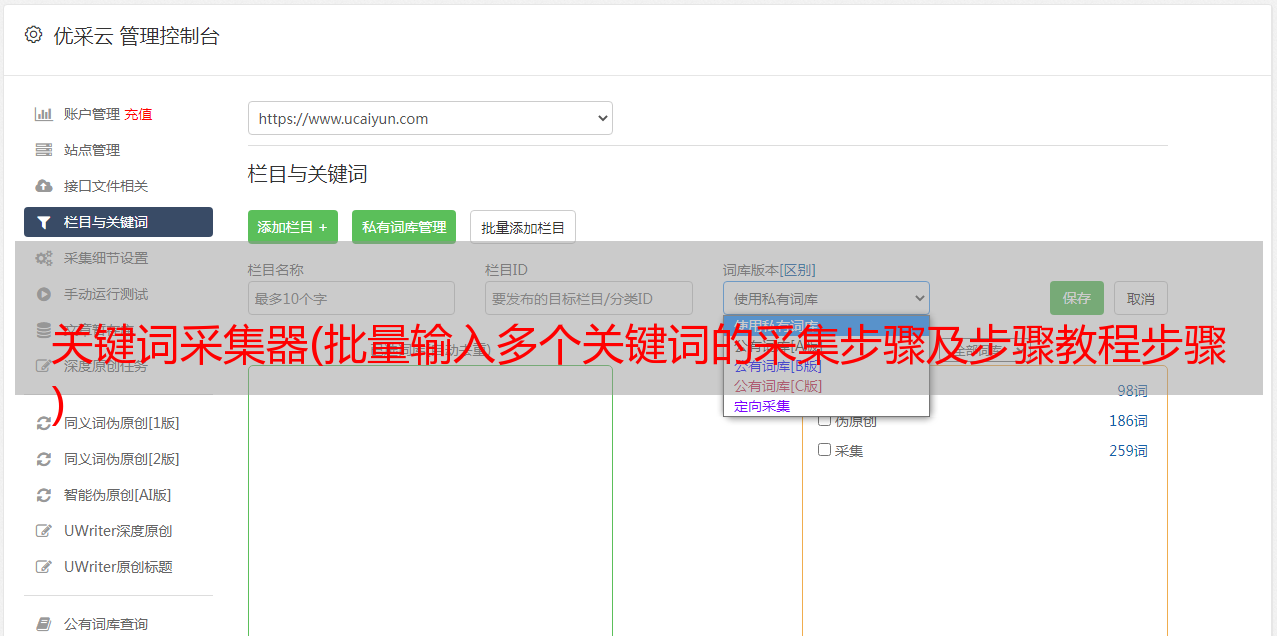The image size is (1277, 636).
Task: Open the 词库版本[区别] select box
Action: click(x=826, y=298)
